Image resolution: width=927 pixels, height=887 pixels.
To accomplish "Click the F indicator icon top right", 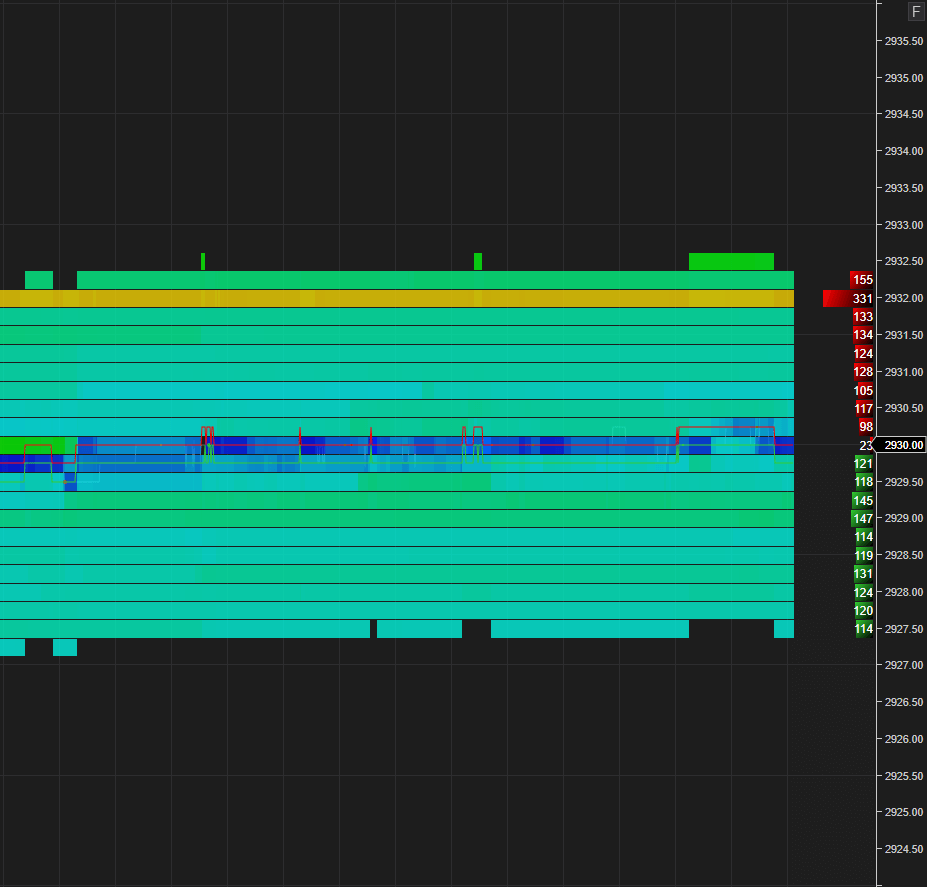I will (x=914, y=11).
